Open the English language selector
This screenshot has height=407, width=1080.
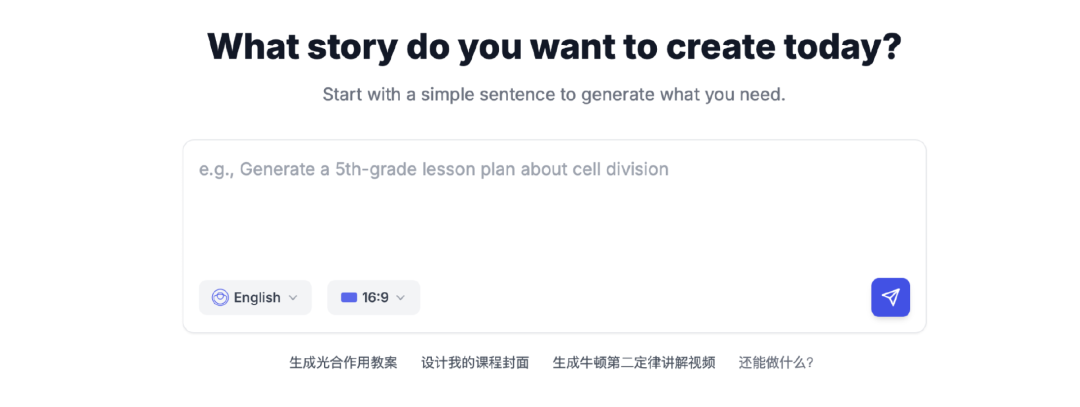(255, 297)
